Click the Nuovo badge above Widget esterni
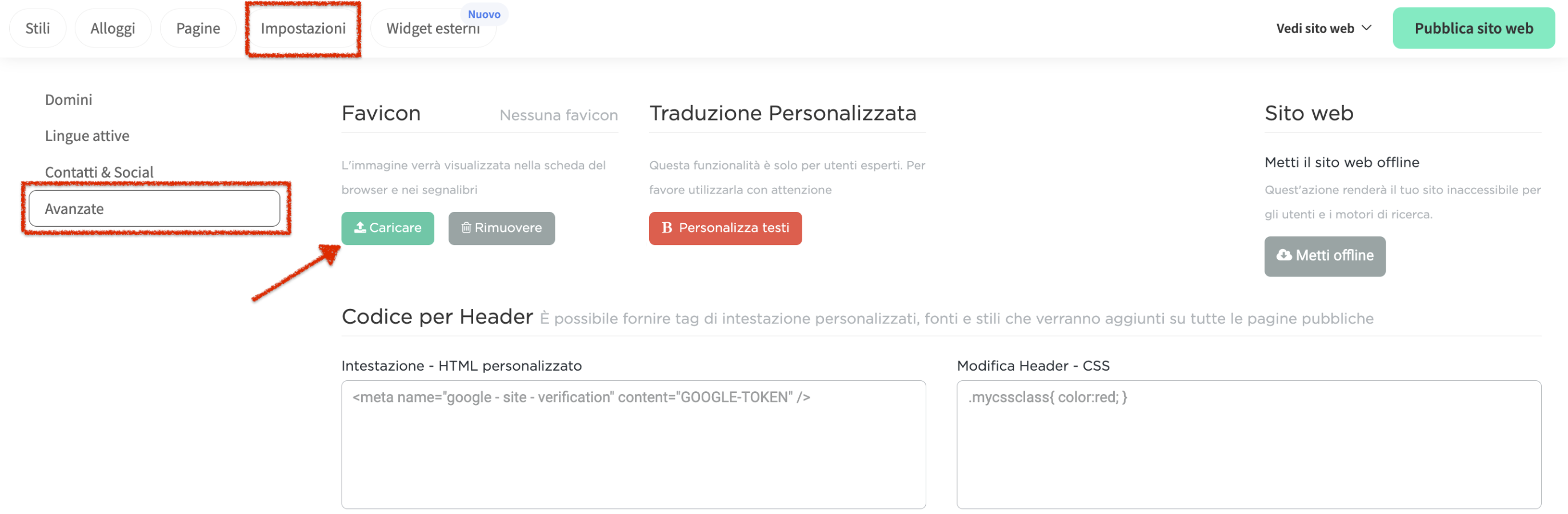 tap(484, 14)
